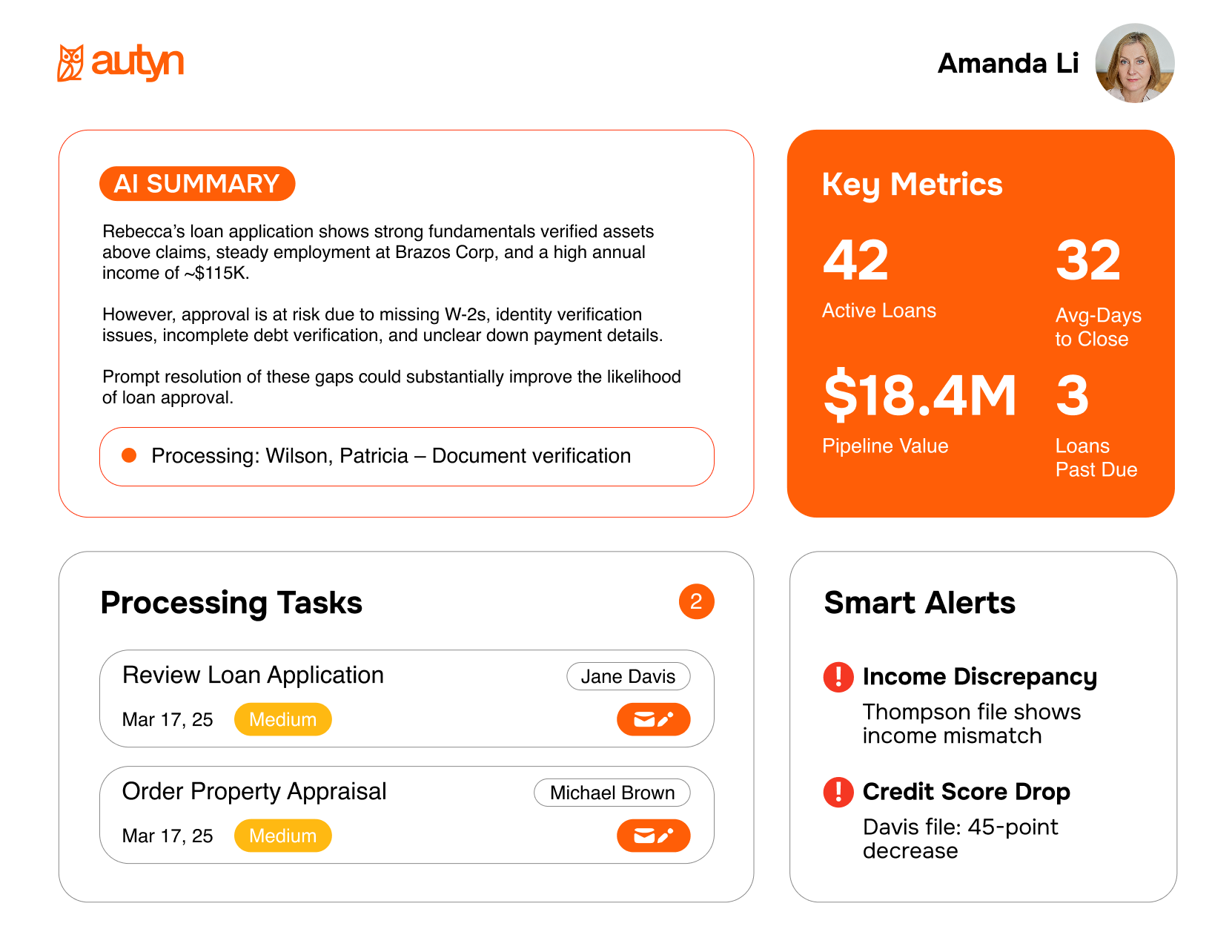Screen dimensions: 1232x952
Task: Click the Processing Tasks count badge 2
Action: coord(696,601)
